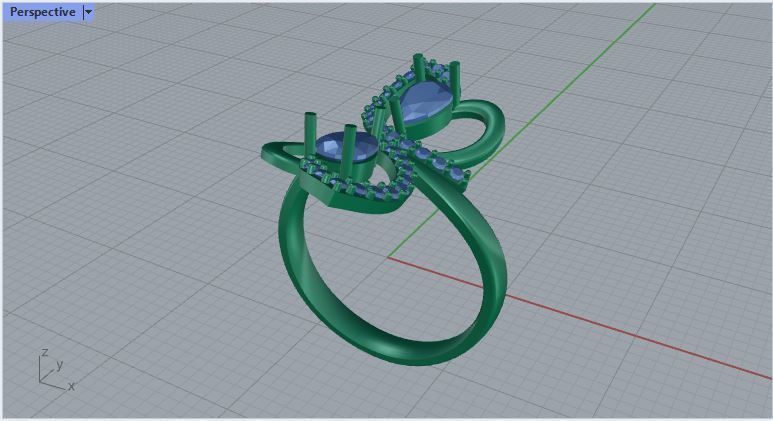
Task: Select the right blue pear-shaped gemstone
Action: pos(427,101)
